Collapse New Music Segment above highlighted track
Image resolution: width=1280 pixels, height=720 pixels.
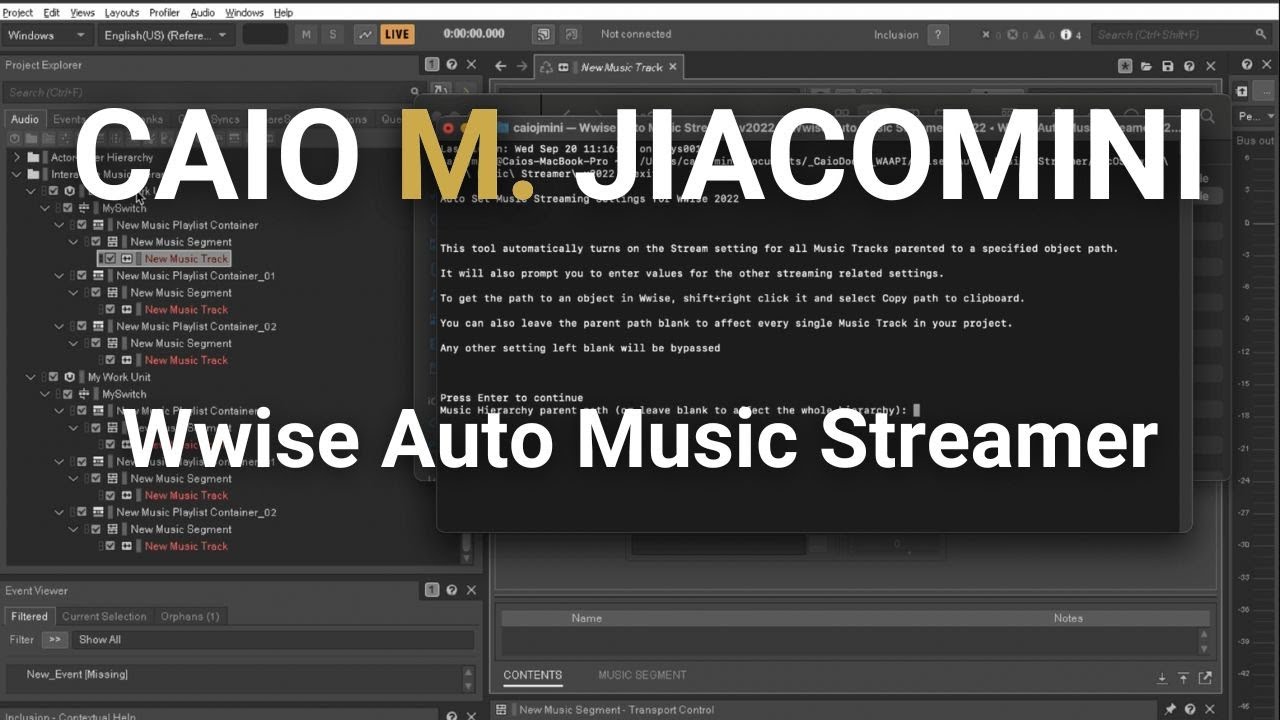(x=73, y=242)
